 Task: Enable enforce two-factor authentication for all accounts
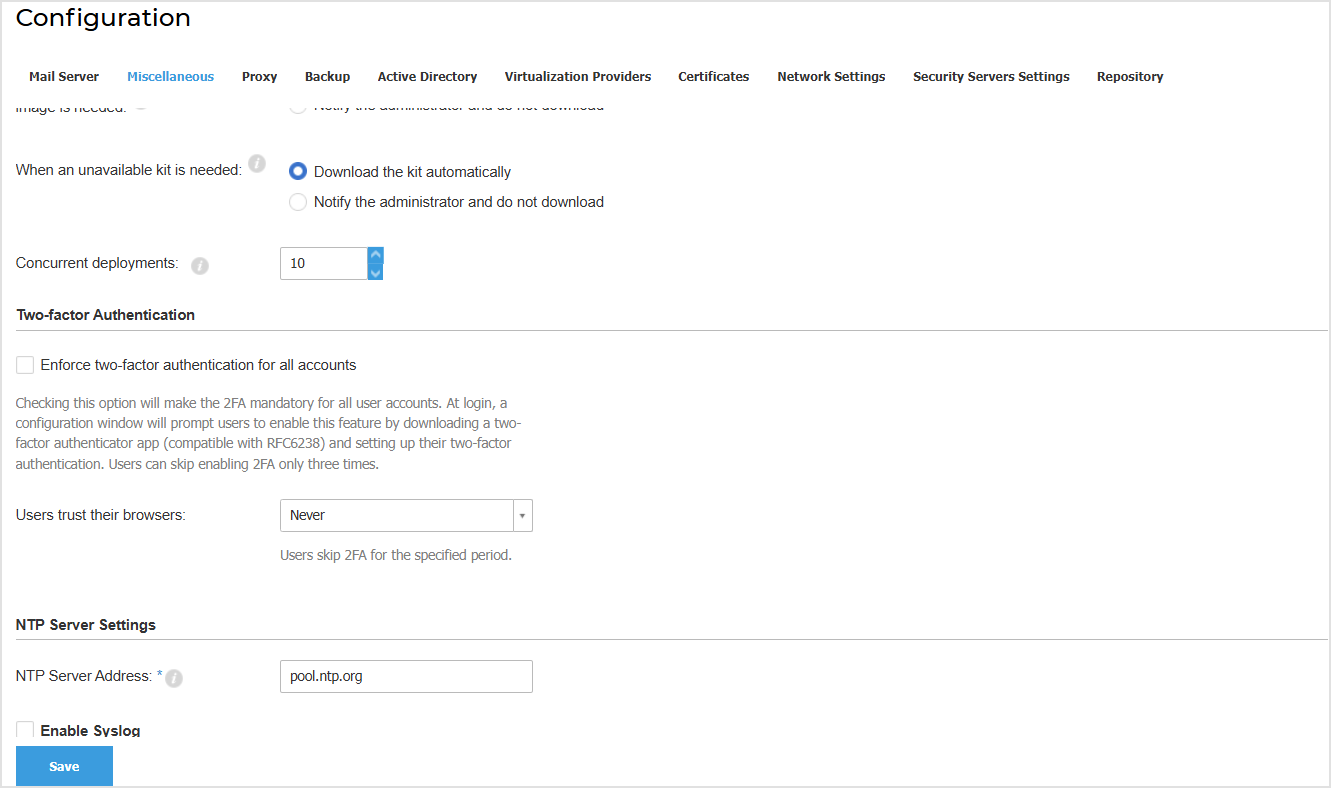point(25,364)
